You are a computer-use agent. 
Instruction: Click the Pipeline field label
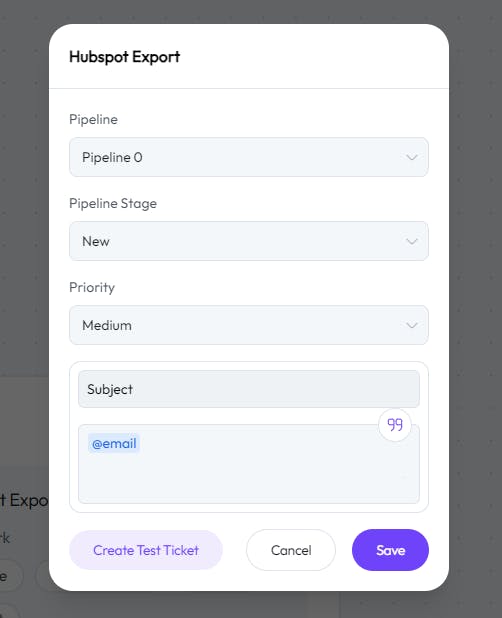tap(93, 119)
